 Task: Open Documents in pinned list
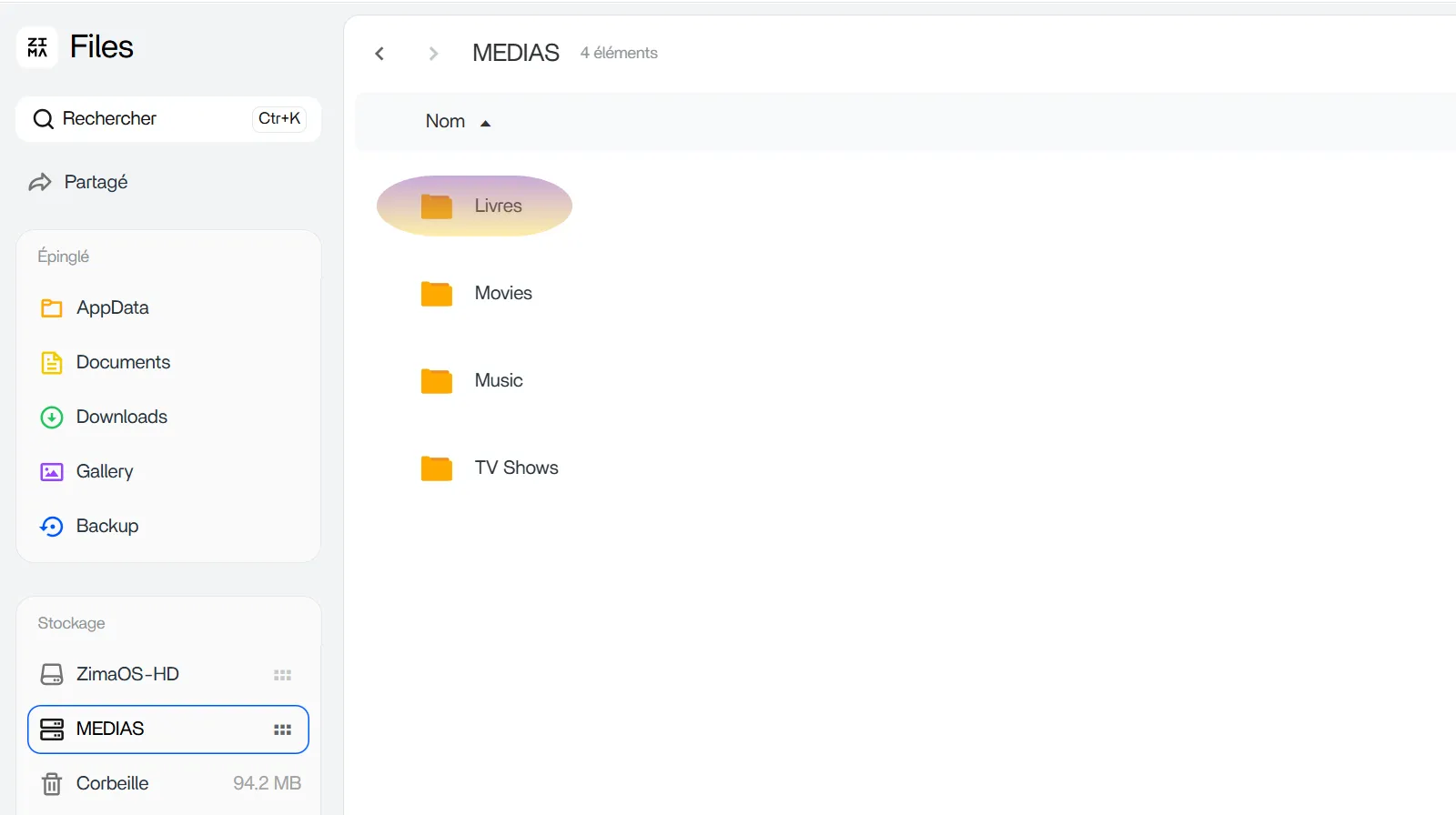[x=123, y=362]
